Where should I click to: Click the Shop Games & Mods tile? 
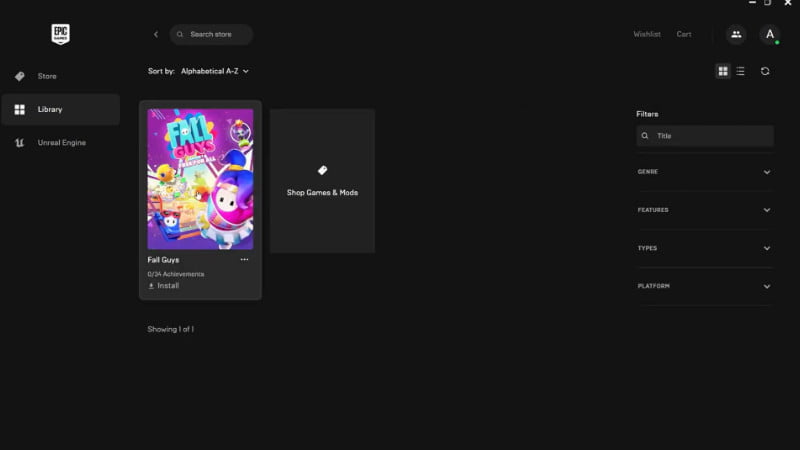pos(322,181)
